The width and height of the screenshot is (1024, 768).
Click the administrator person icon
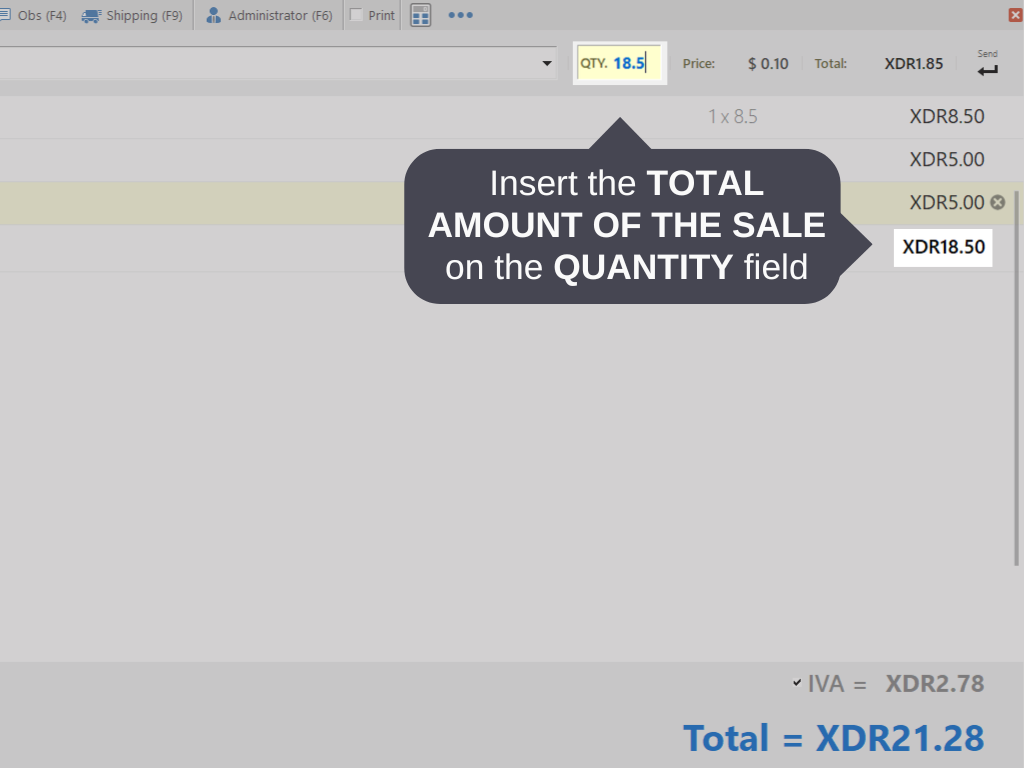point(213,15)
